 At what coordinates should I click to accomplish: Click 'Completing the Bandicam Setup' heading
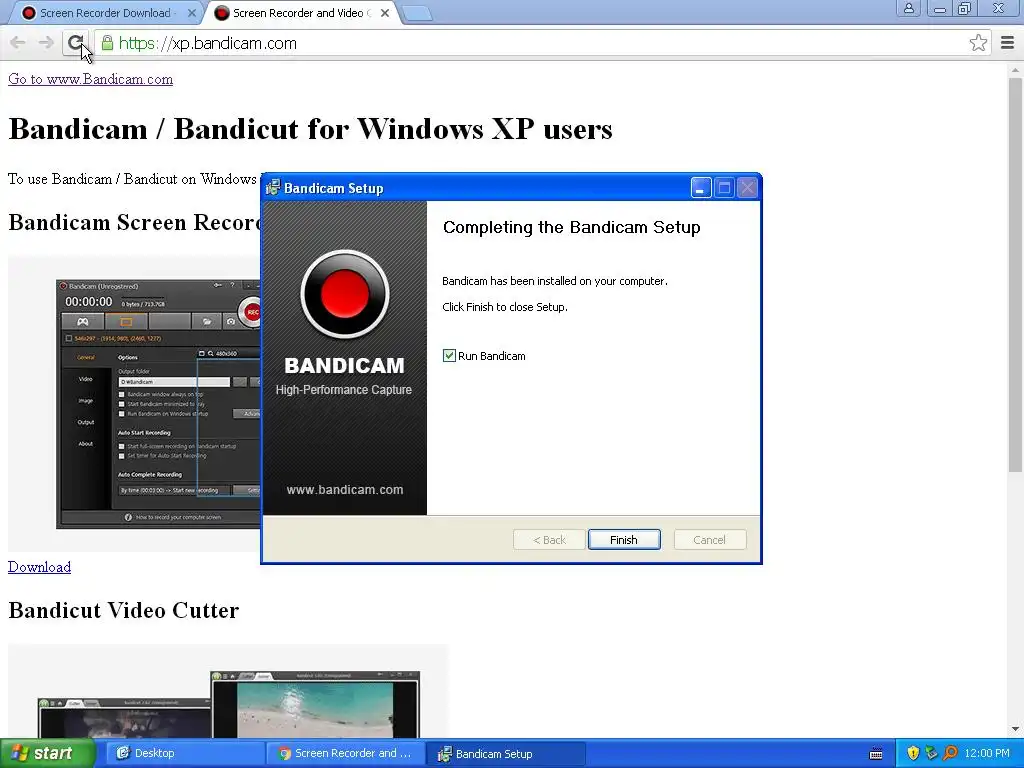[x=571, y=227]
